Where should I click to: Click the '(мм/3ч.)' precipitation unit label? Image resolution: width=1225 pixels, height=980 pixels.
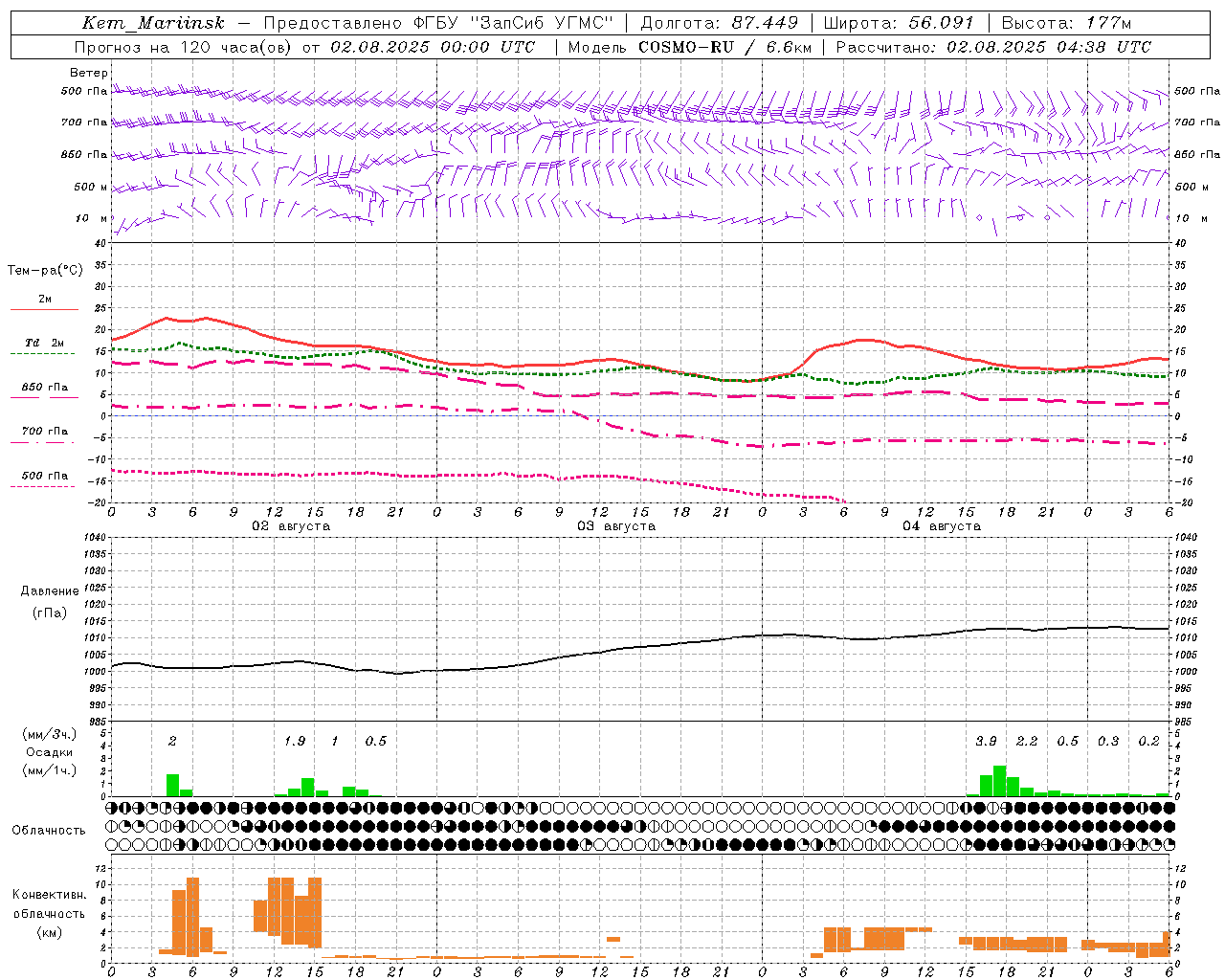pyautogui.click(x=50, y=734)
